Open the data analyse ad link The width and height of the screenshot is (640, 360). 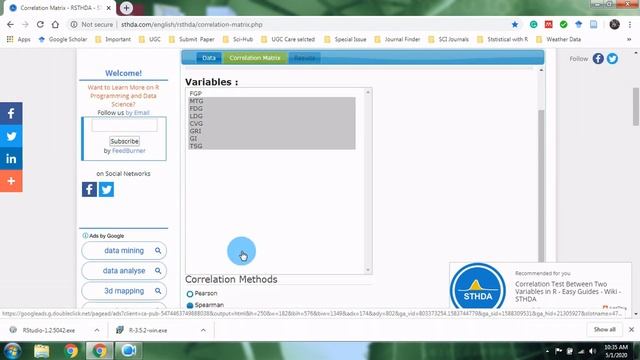(124, 271)
